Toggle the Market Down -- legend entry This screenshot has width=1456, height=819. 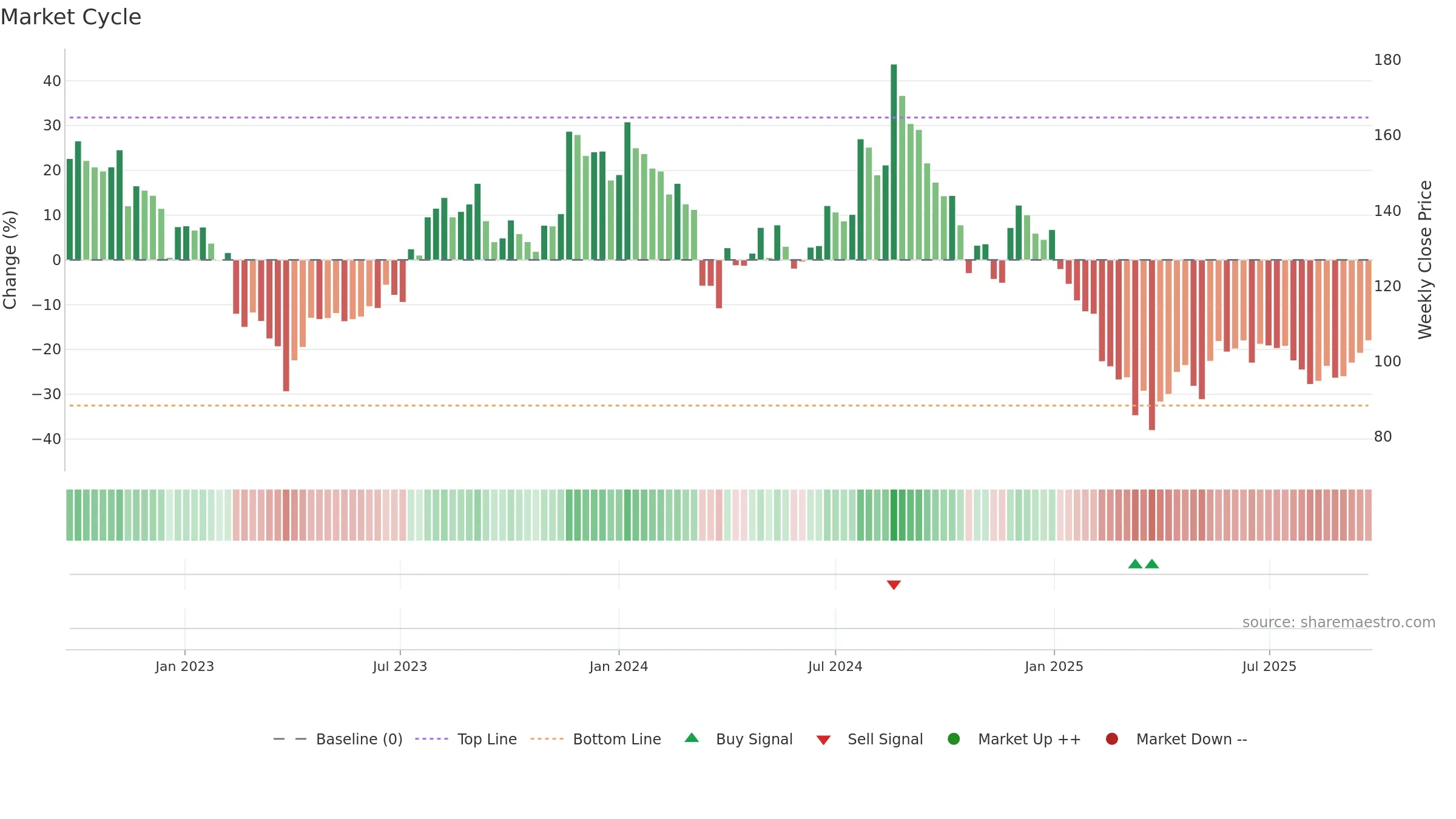pyautogui.click(x=1176, y=739)
